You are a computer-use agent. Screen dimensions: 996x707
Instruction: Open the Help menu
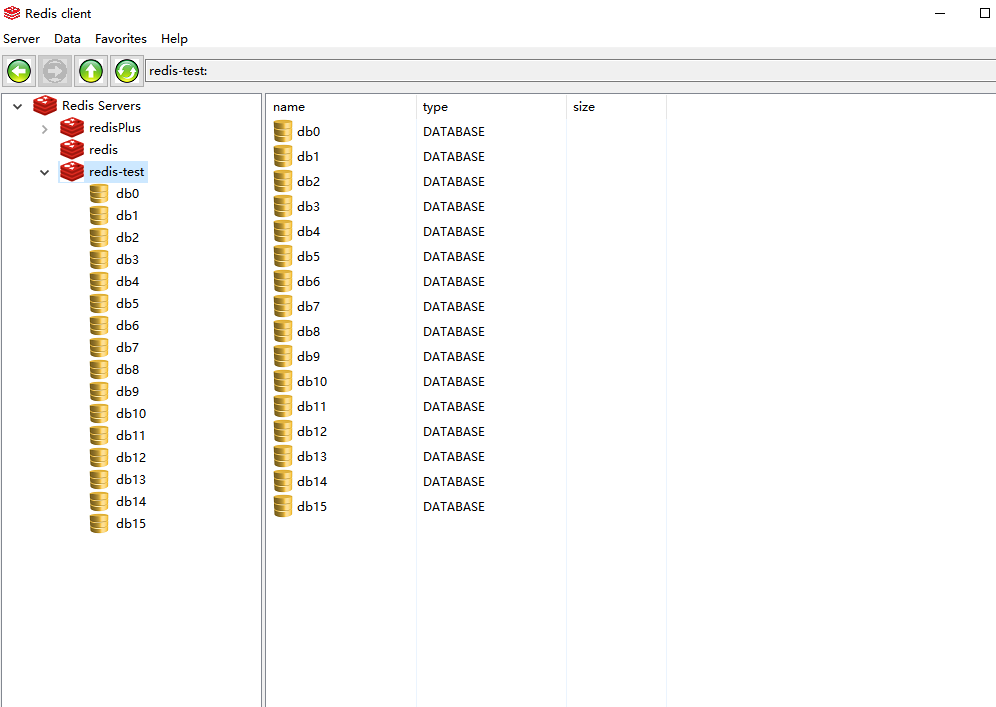pos(174,39)
